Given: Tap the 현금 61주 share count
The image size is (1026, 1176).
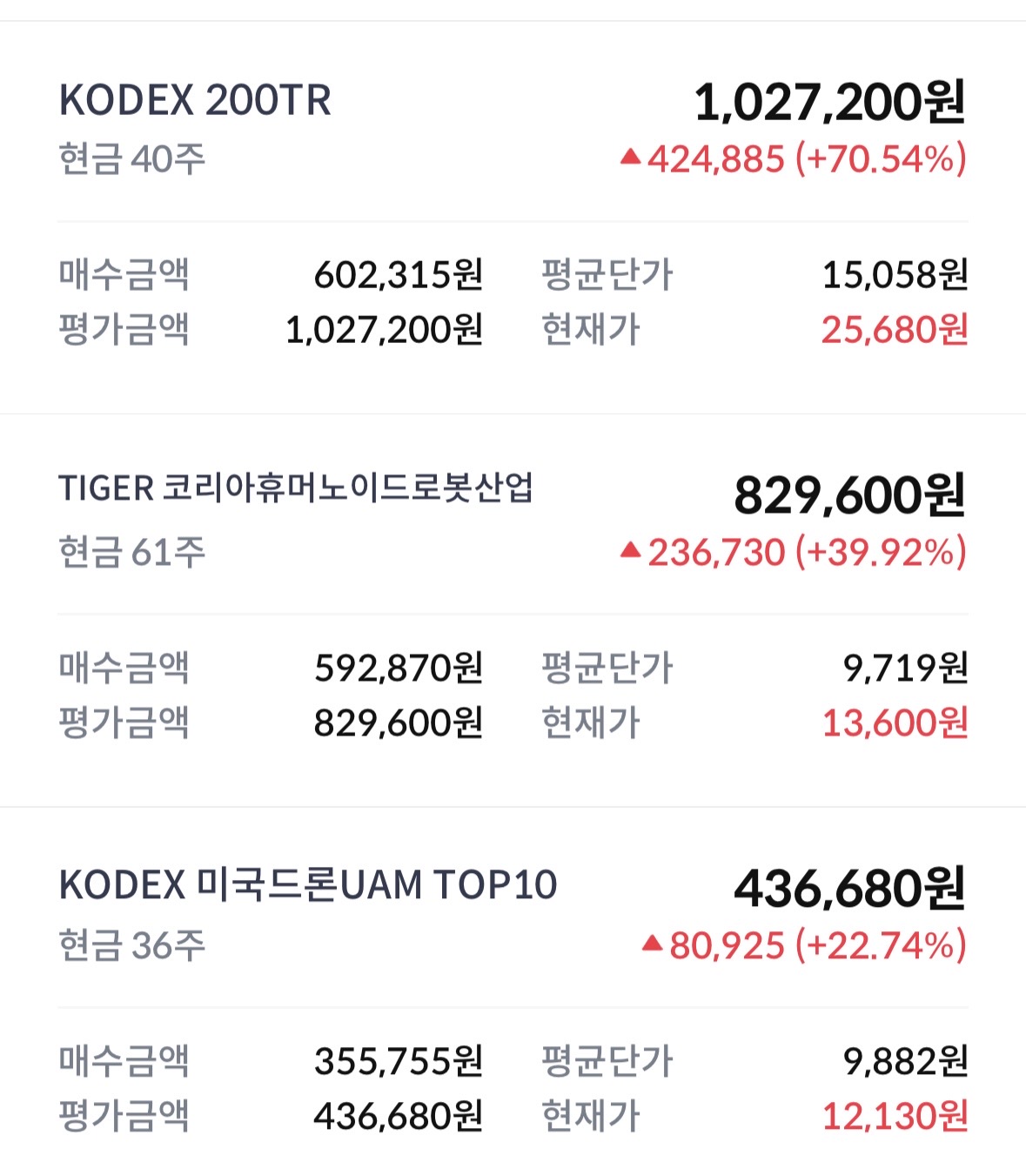Looking at the screenshot, I should pyautogui.click(x=132, y=552).
